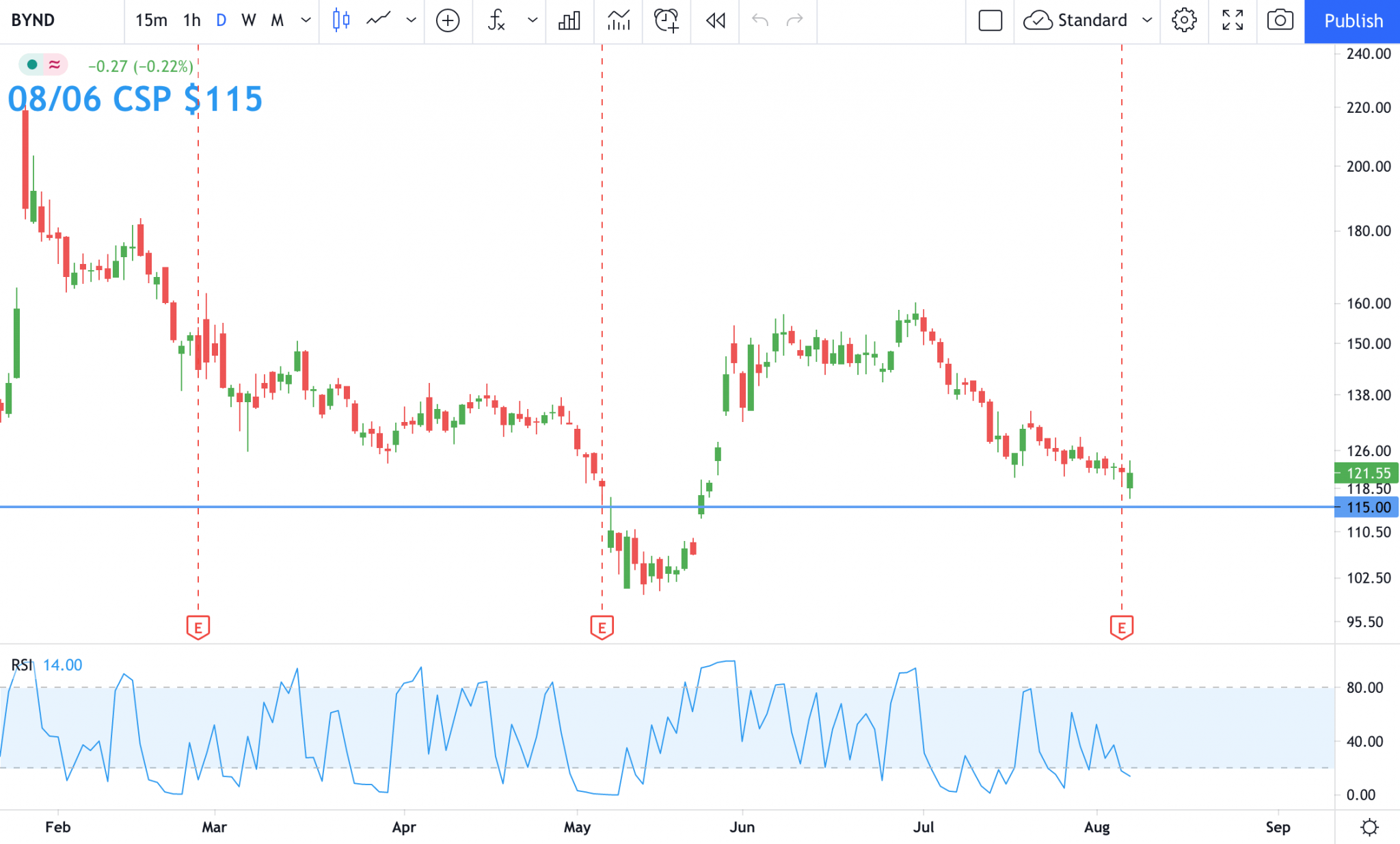1400x844 pixels.
Task: Select the daily D interval
Action: [x=221, y=21]
